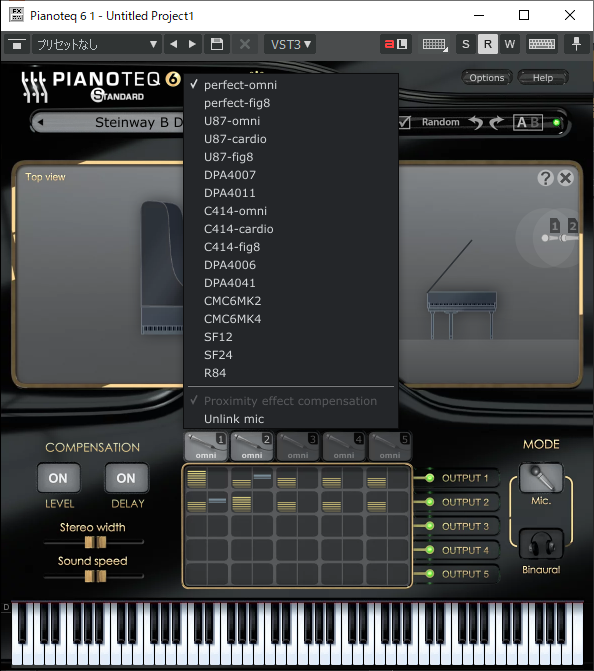Select U87-cardio microphone type
Viewport: 594px width, 671px height.
[291, 139]
